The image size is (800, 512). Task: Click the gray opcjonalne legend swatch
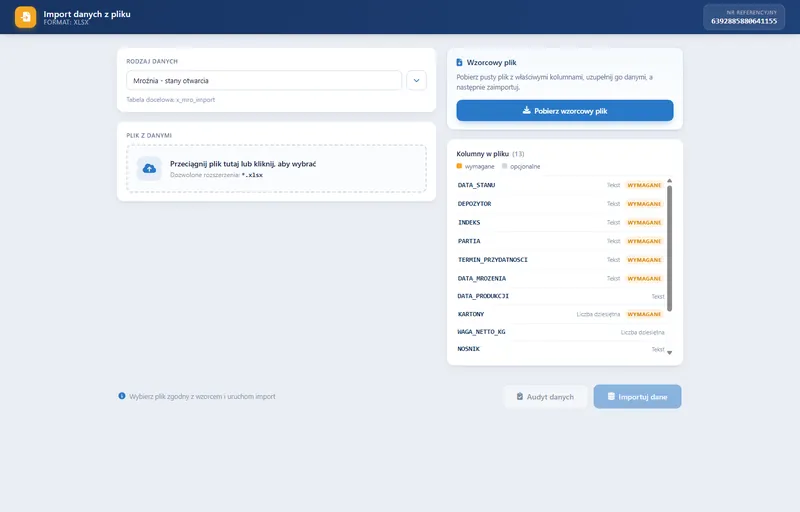pyautogui.click(x=505, y=166)
